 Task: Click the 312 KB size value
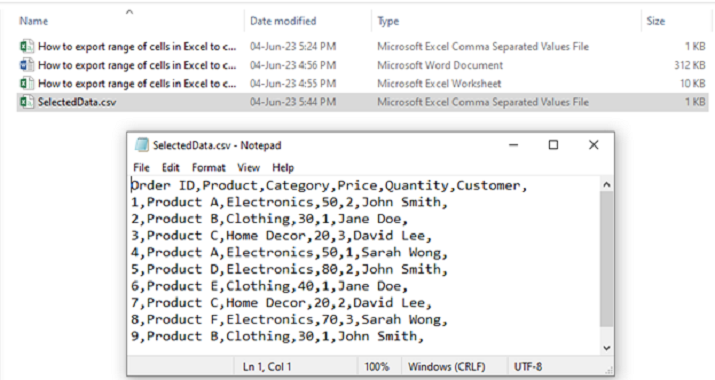[x=689, y=65]
